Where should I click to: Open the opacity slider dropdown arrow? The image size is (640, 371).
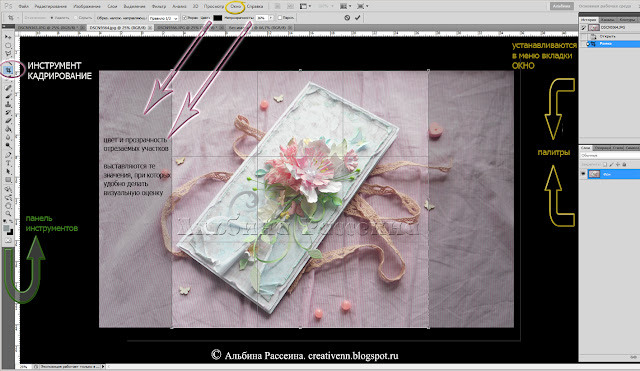270,18
